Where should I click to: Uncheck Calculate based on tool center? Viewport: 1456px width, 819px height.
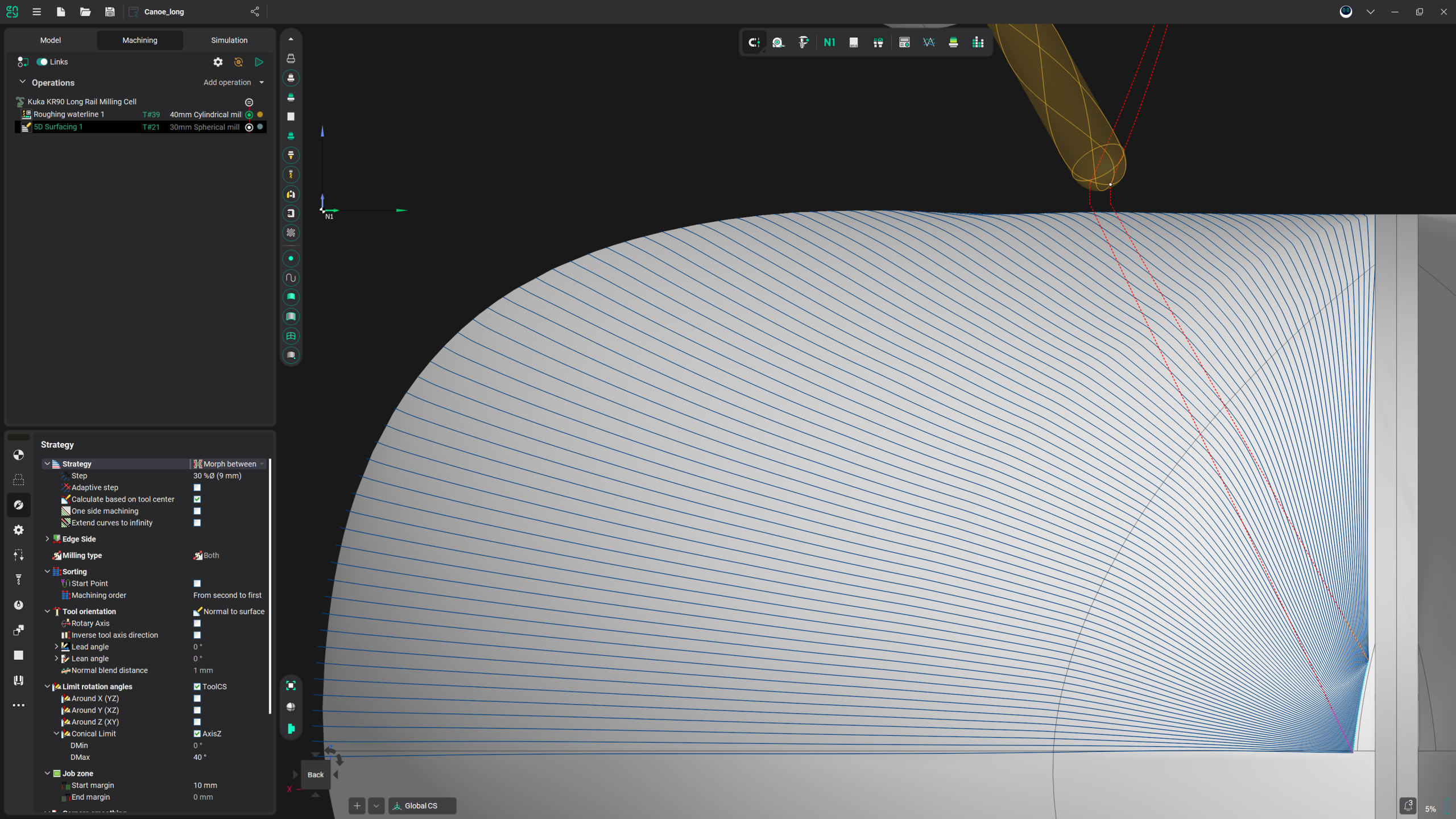pyautogui.click(x=197, y=499)
